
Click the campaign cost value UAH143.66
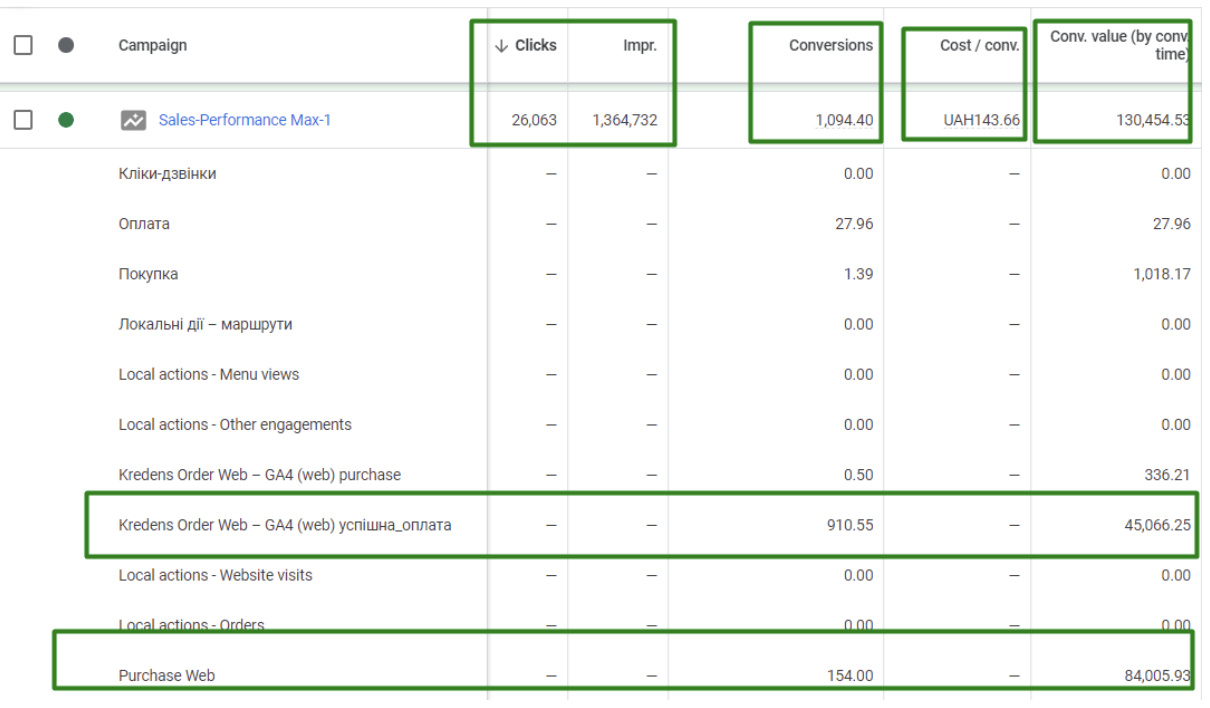pyautogui.click(x=981, y=120)
